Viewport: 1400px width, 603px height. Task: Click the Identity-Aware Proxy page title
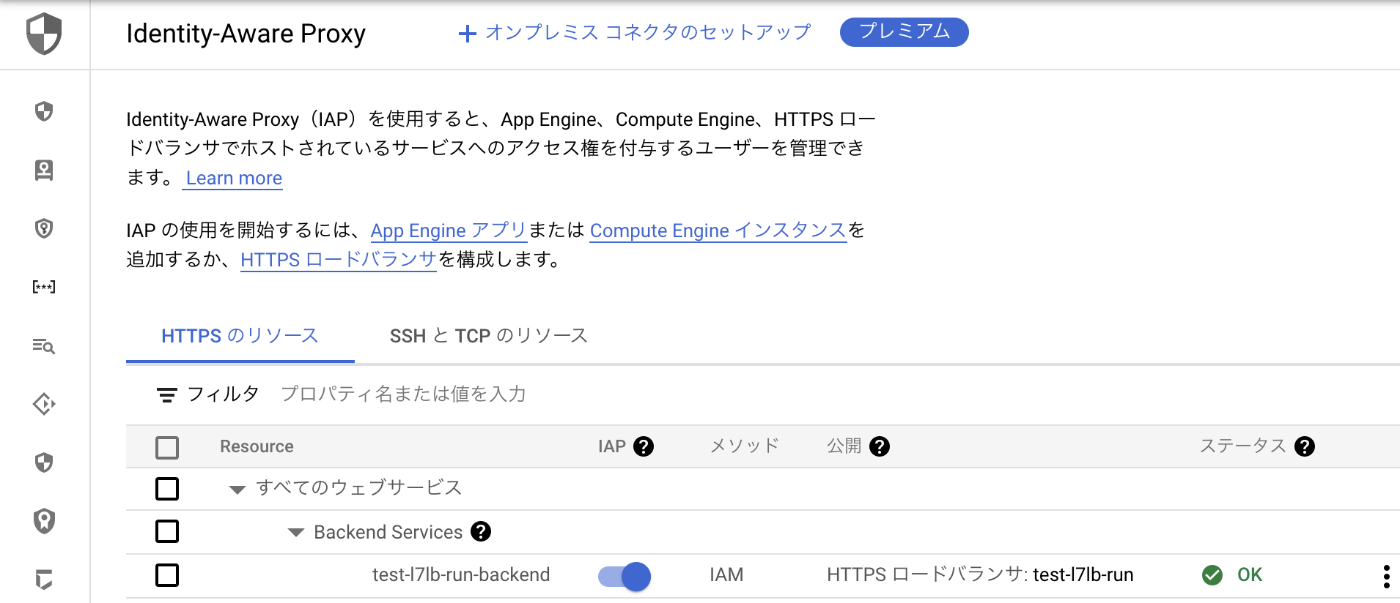[x=246, y=34]
